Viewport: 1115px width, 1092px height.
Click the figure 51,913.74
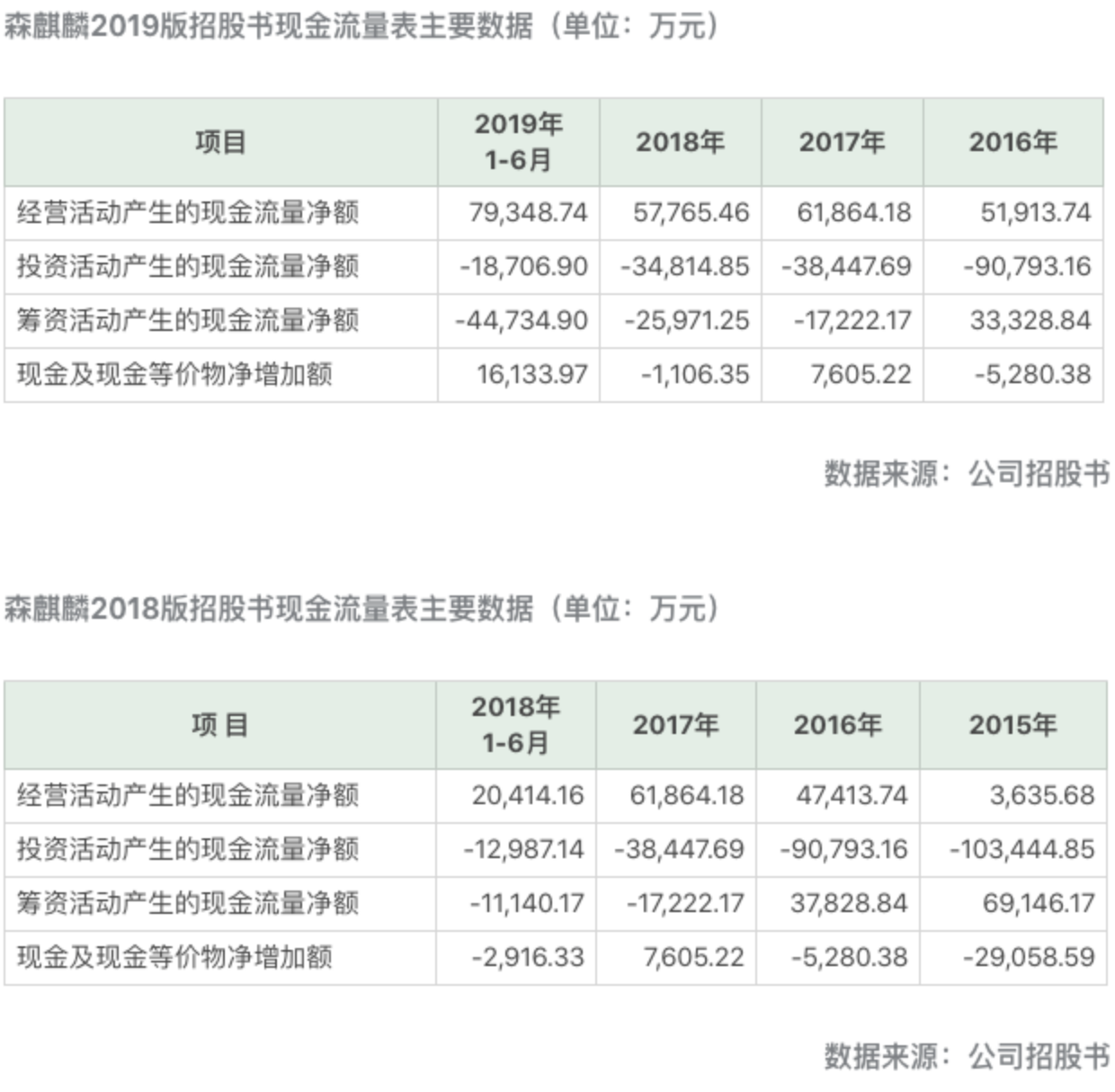tap(1035, 212)
